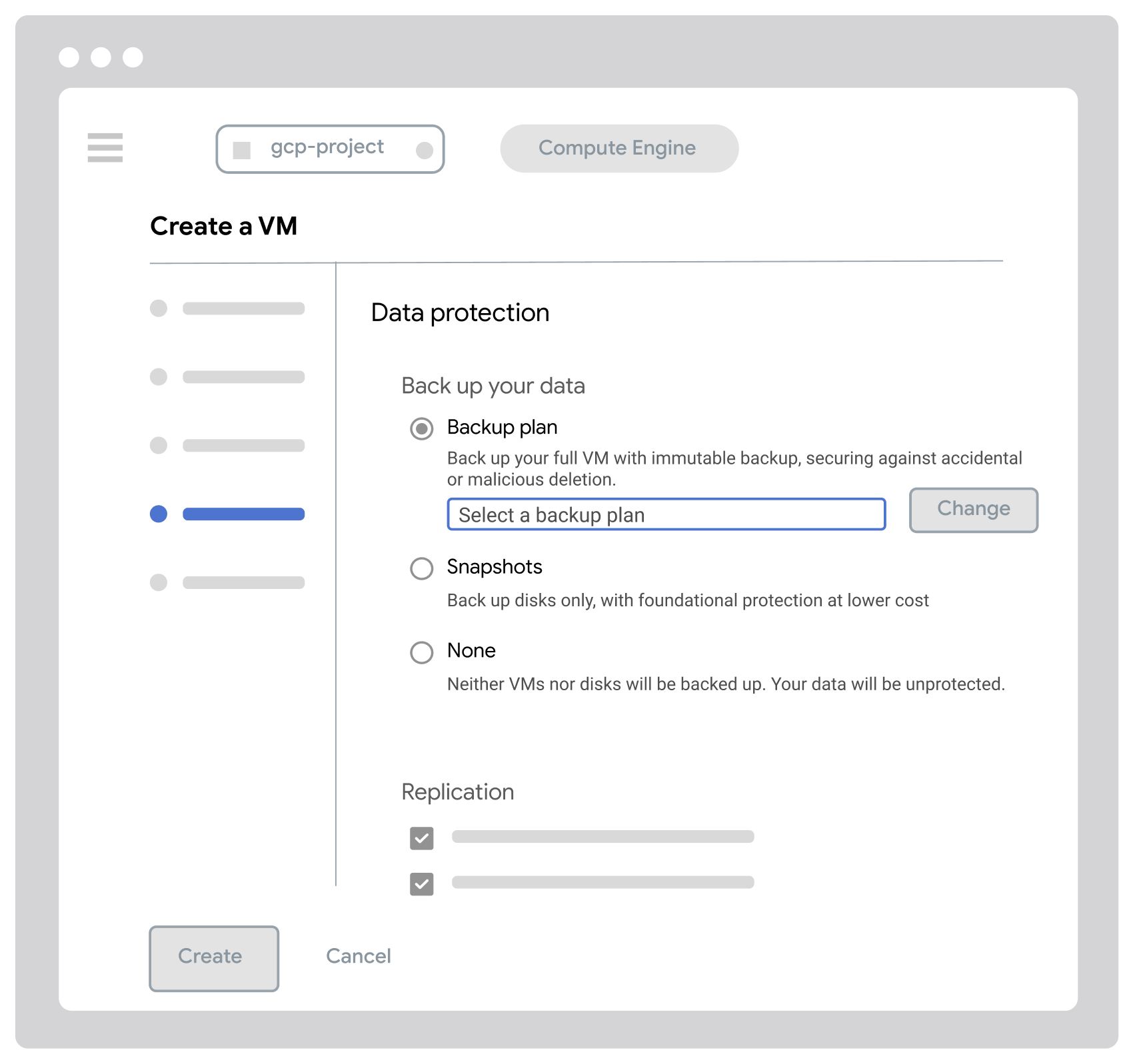Screen dimensions: 1133x1064
Task: Click the gcp-project square logo icon
Action: (x=242, y=148)
